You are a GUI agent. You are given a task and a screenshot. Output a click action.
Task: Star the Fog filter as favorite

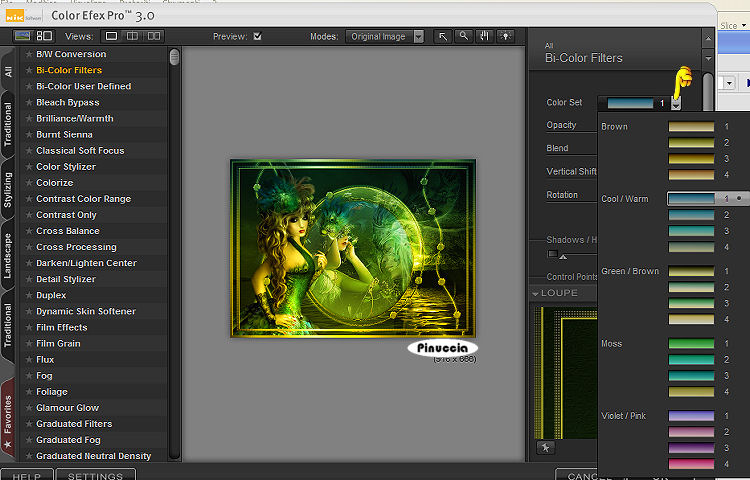coord(29,375)
